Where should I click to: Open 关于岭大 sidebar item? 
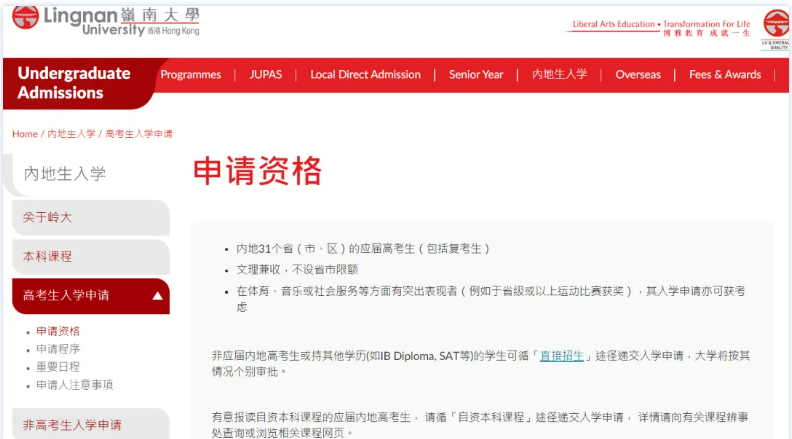pyautogui.click(x=48, y=217)
